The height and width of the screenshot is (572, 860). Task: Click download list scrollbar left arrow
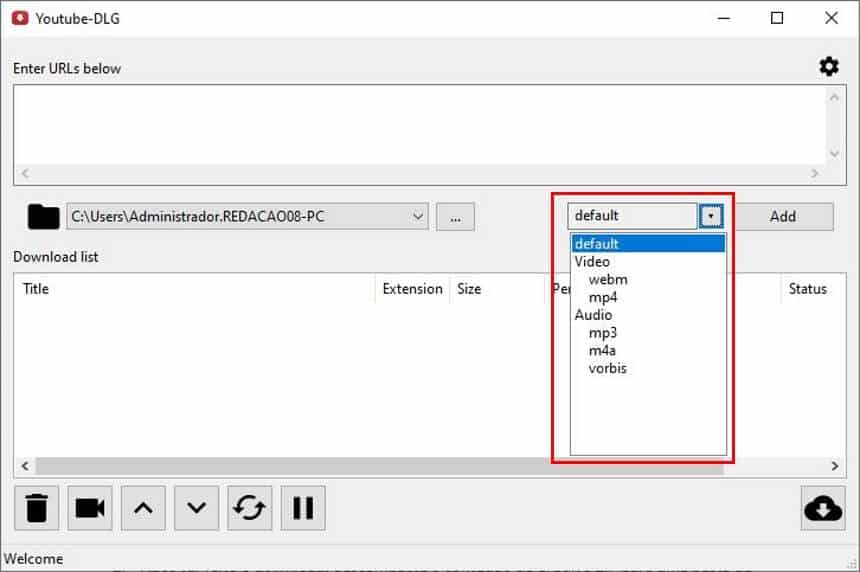pyautogui.click(x=25, y=466)
